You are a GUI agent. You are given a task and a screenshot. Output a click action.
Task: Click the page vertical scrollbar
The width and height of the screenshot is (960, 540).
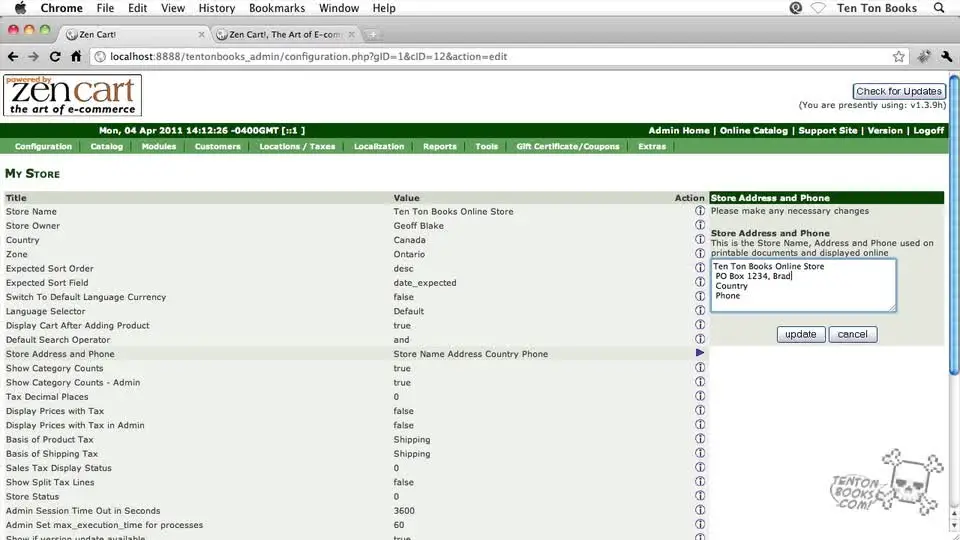pyautogui.click(x=954, y=223)
